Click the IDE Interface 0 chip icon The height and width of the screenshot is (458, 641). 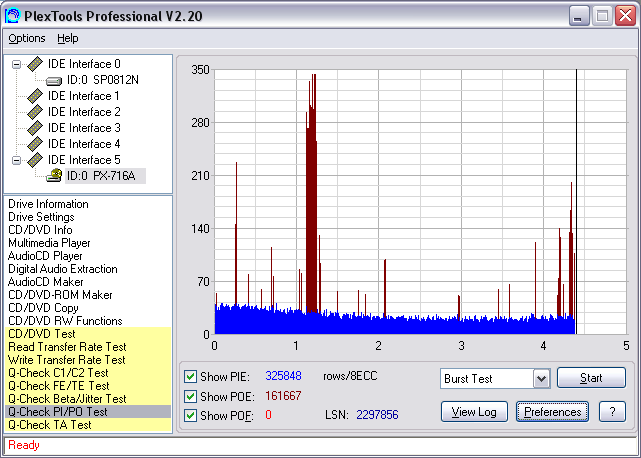tap(35, 64)
